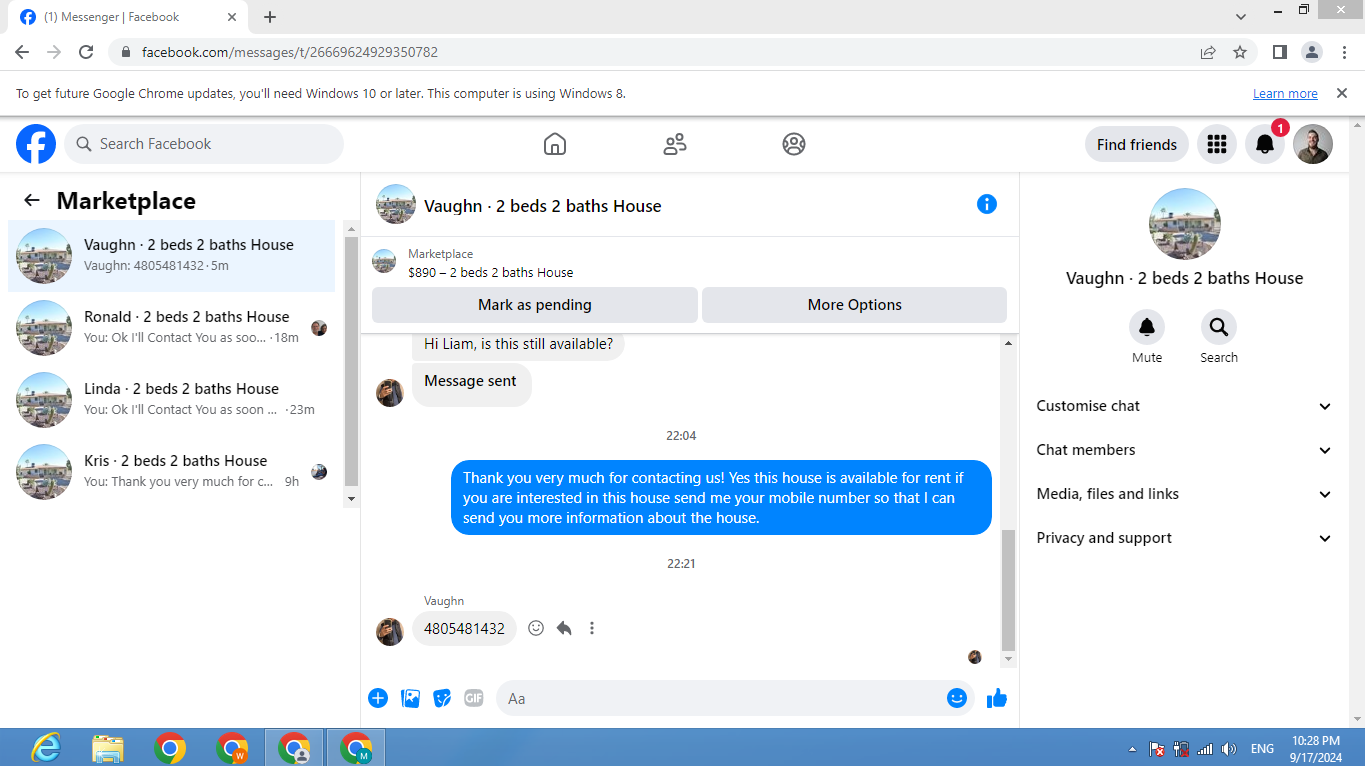Attach a photo using the image icon
The image size is (1365, 766).
coord(410,698)
